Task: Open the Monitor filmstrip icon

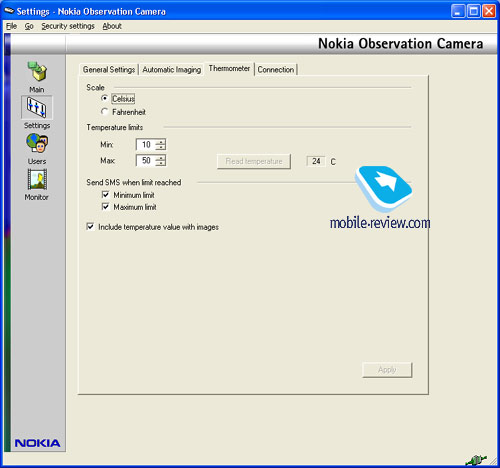Action: [x=37, y=179]
